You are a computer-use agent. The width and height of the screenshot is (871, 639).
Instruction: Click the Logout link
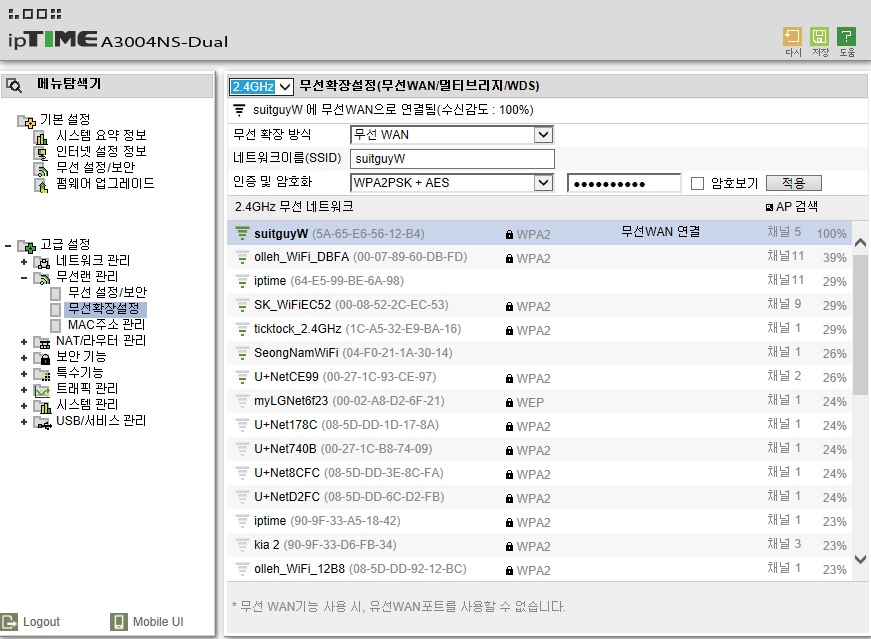[41, 622]
